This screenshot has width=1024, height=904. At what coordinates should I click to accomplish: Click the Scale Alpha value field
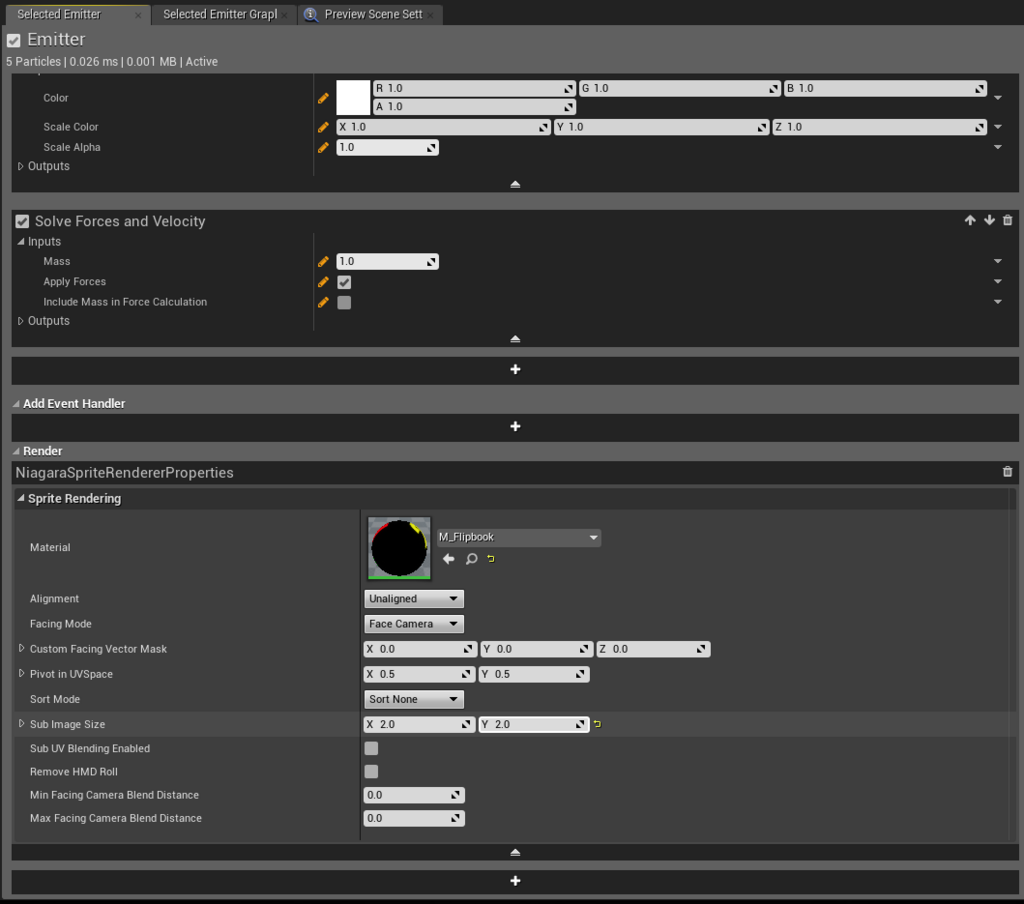coord(387,148)
